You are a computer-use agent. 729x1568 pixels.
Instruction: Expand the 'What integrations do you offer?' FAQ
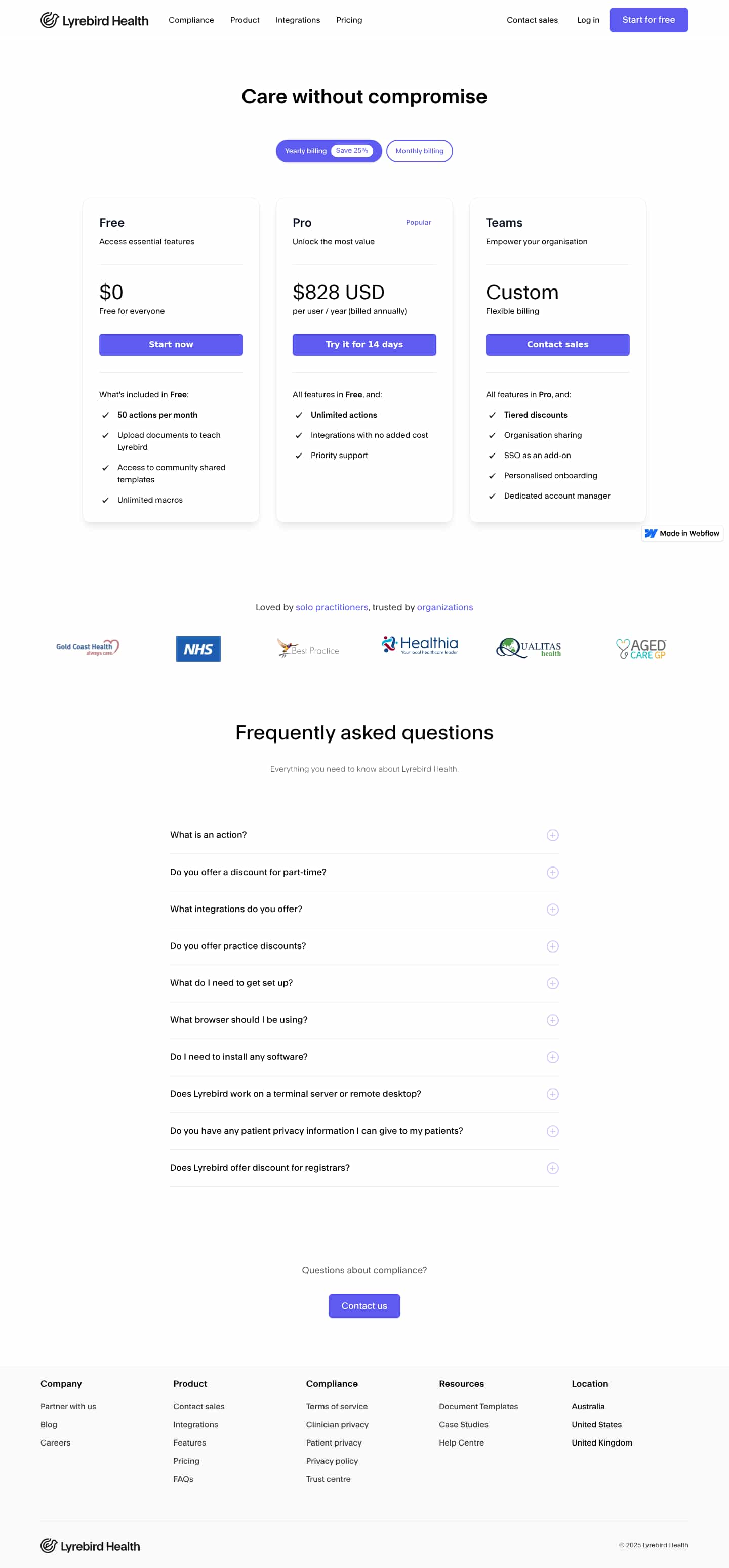click(364, 909)
